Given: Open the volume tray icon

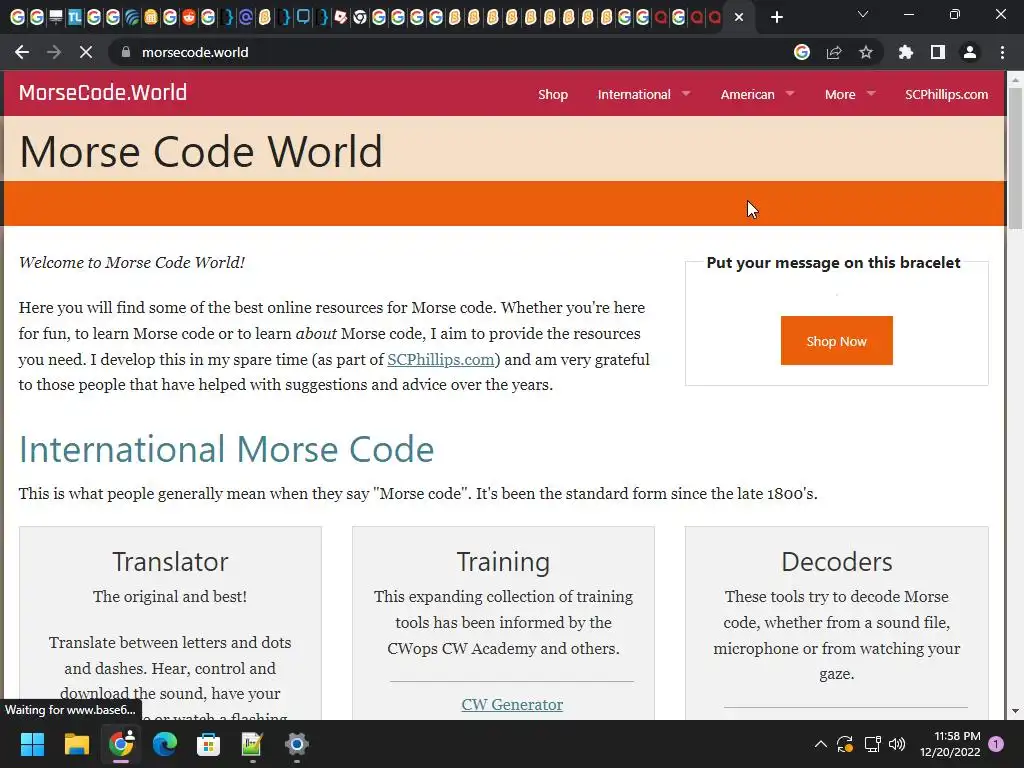Looking at the screenshot, I should click(897, 744).
